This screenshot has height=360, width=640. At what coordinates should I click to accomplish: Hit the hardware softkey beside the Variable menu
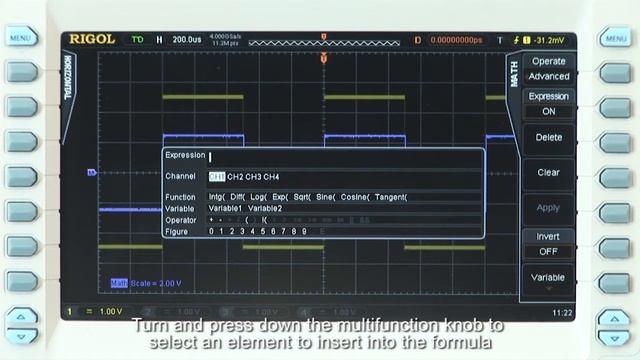616,283
